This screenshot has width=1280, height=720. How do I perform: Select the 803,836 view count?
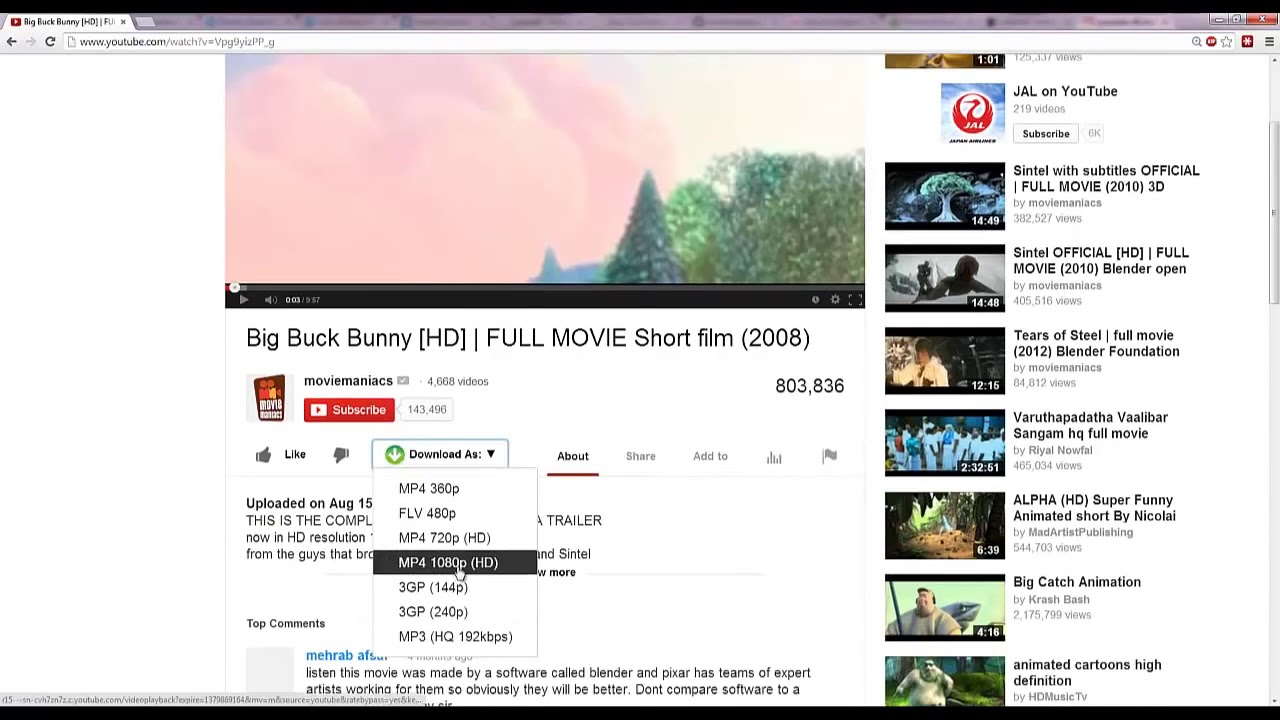(x=810, y=386)
